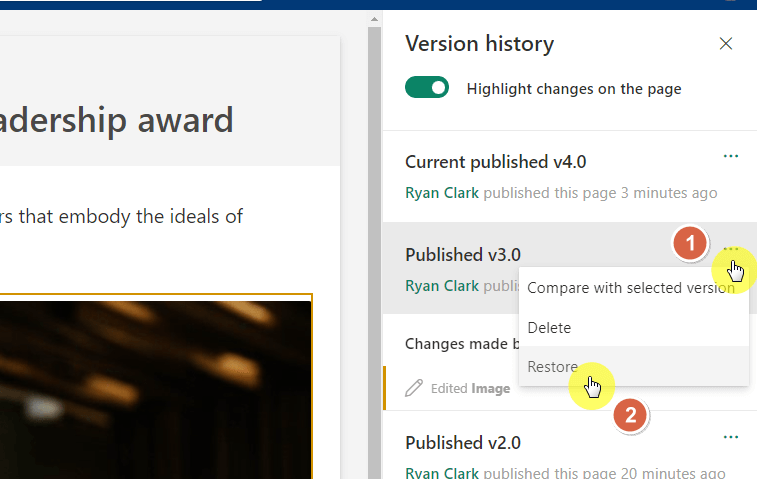
Task: Select Delete from the context menu
Action: coord(633,327)
